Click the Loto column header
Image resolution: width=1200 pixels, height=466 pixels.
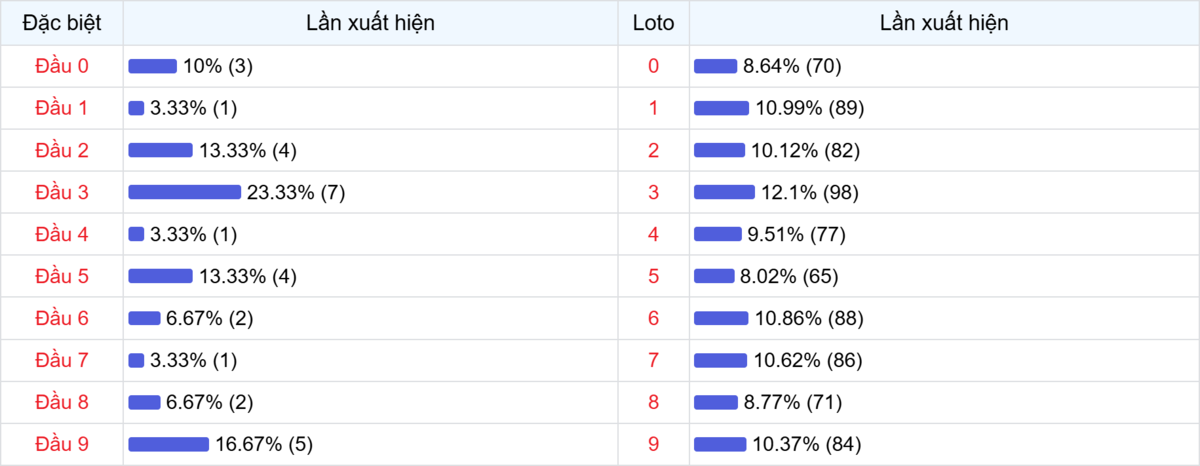tap(654, 23)
